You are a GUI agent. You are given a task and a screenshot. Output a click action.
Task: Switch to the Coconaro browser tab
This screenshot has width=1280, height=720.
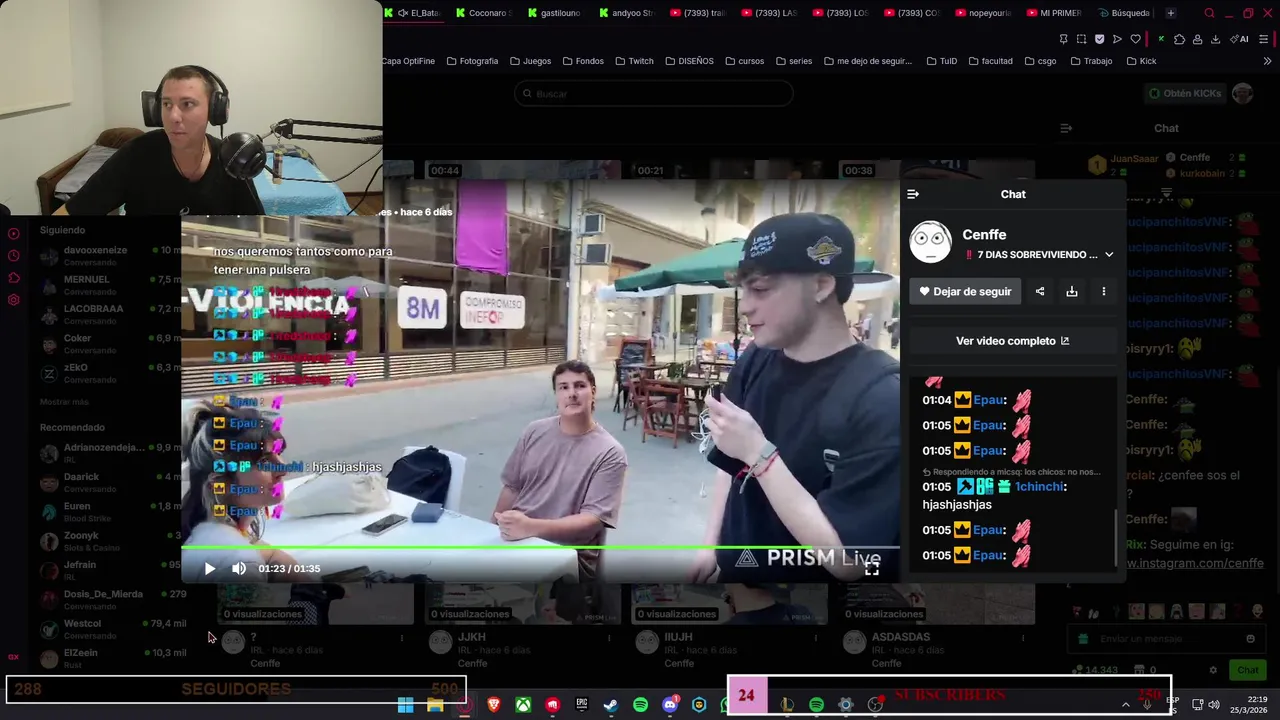pos(484,13)
